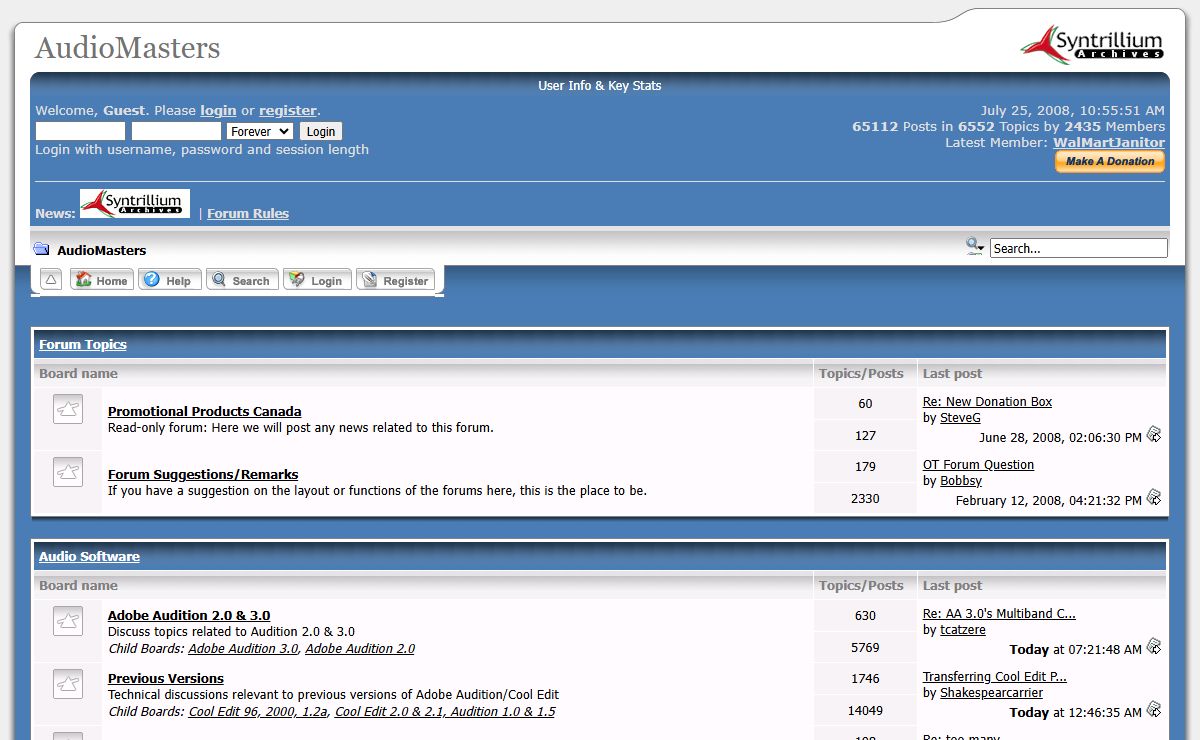The image size is (1200, 740).
Task: Follow the register link in welcome text
Action: click(x=288, y=111)
